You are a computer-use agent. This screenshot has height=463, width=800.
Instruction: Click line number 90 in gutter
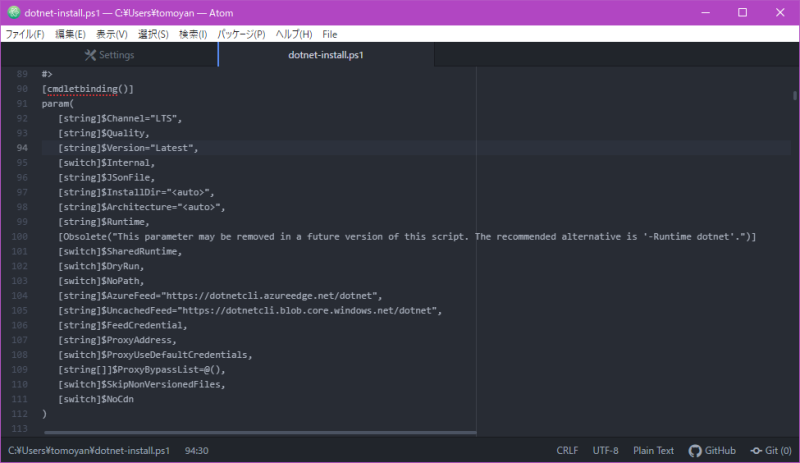(22, 89)
